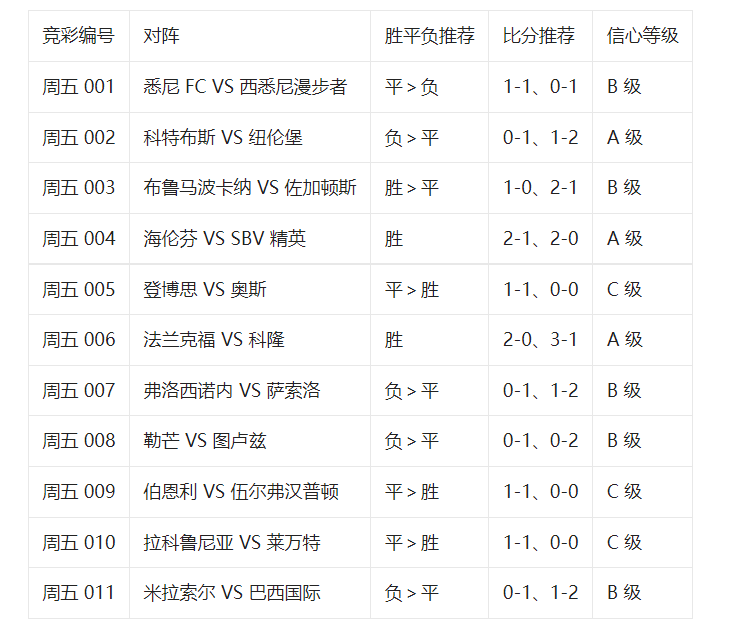This screenshot has height=644, width=739.
Task: Click score 2-0、3-1 in row 周五 006
Action: pyautogui.click(x=540, y=339)
